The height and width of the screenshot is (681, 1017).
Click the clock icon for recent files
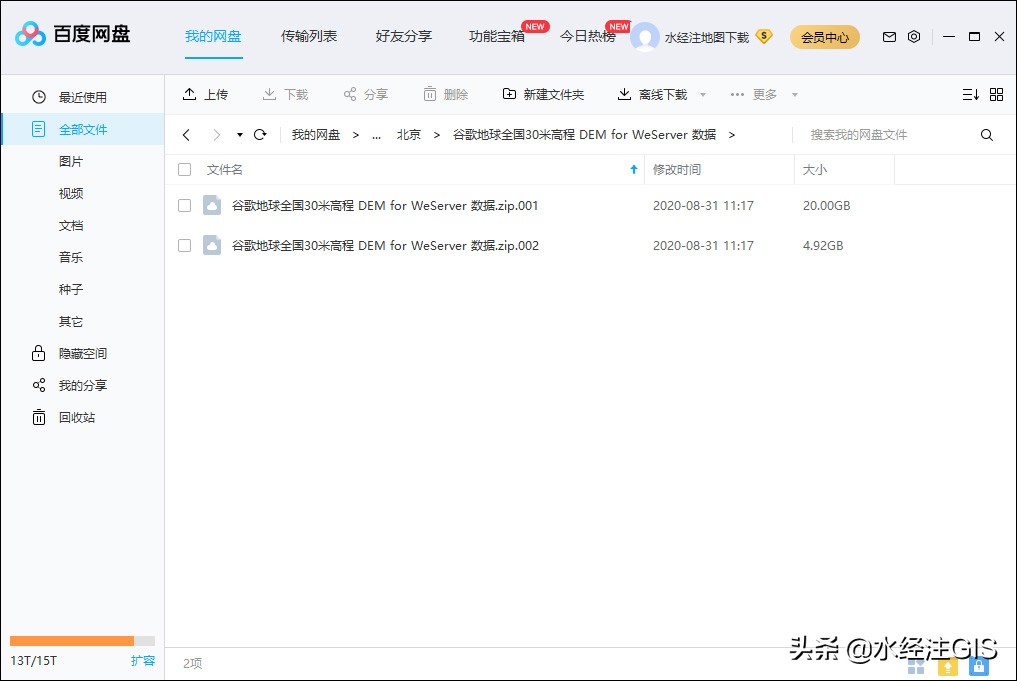tap(39, 97)
